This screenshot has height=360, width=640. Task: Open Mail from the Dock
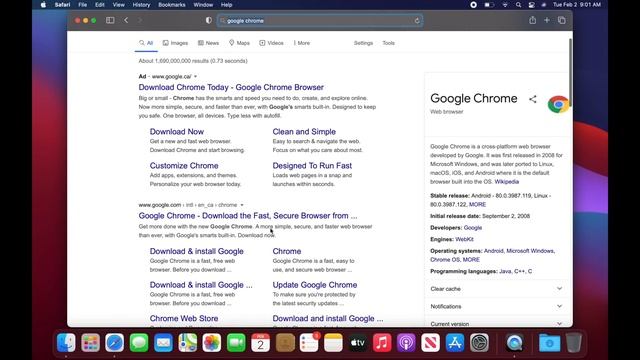pyautogui.click(x=163, y=342)
